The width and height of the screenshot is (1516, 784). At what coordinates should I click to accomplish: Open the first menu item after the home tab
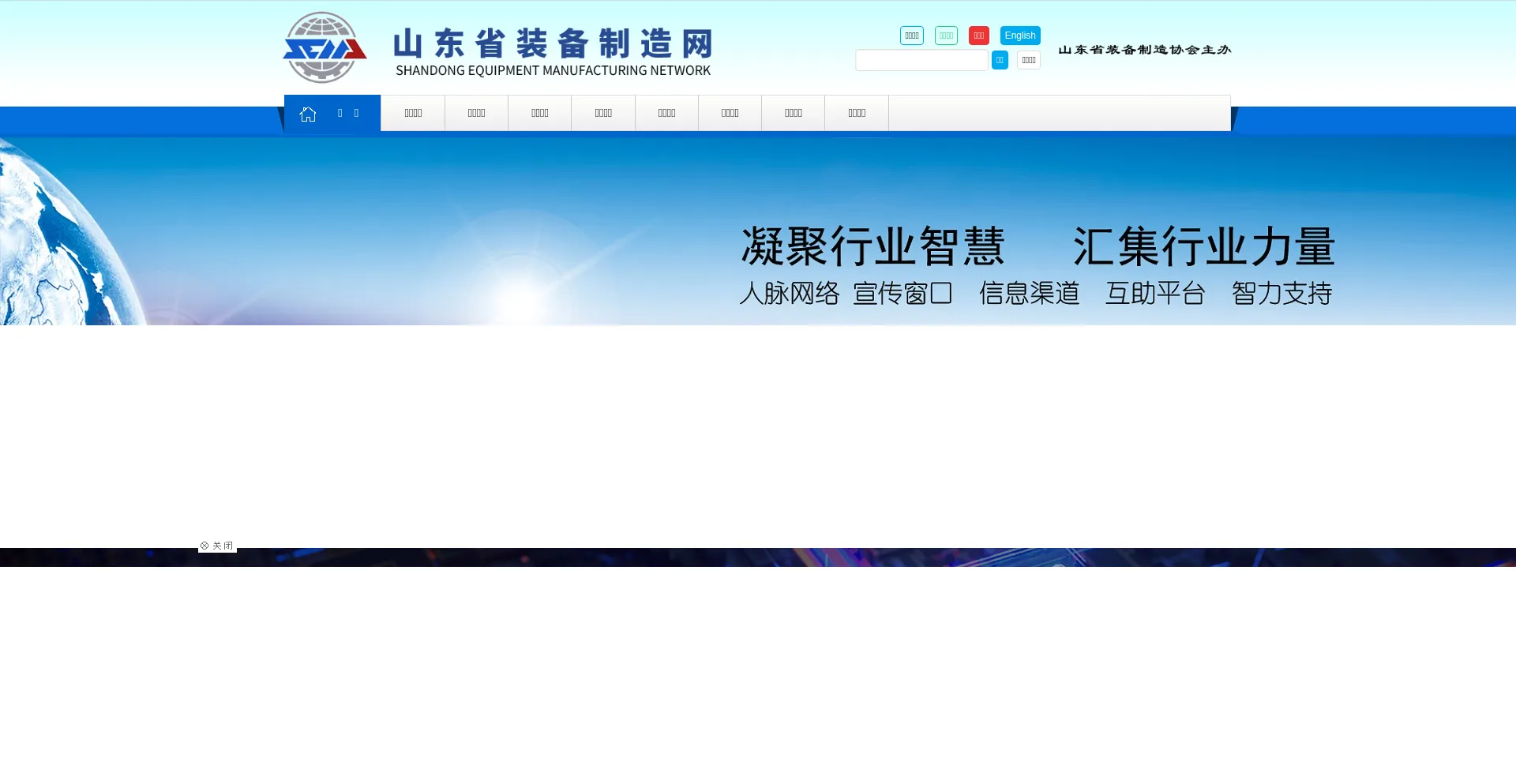click(x=413, y=113)
